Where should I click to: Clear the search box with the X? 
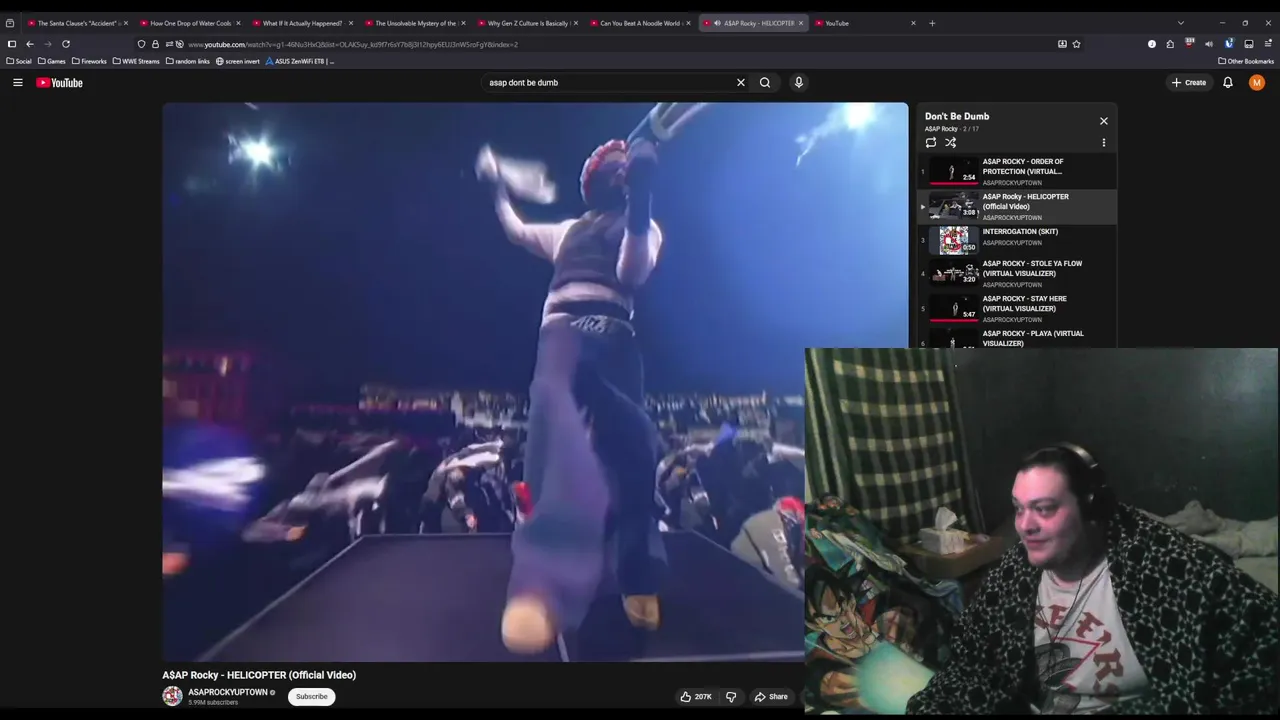click(x=741, y=83)
